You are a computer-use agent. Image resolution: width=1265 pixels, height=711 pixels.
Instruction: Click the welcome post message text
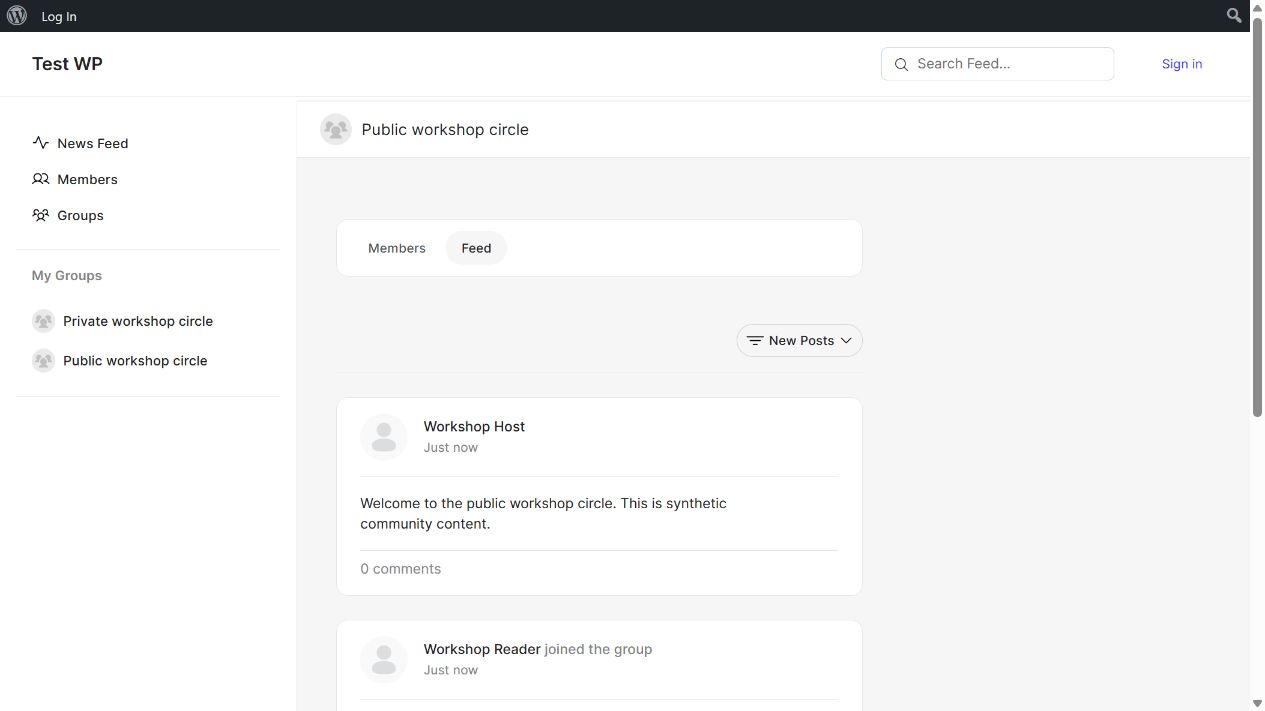pyautogui.click(x=543, y=513)
